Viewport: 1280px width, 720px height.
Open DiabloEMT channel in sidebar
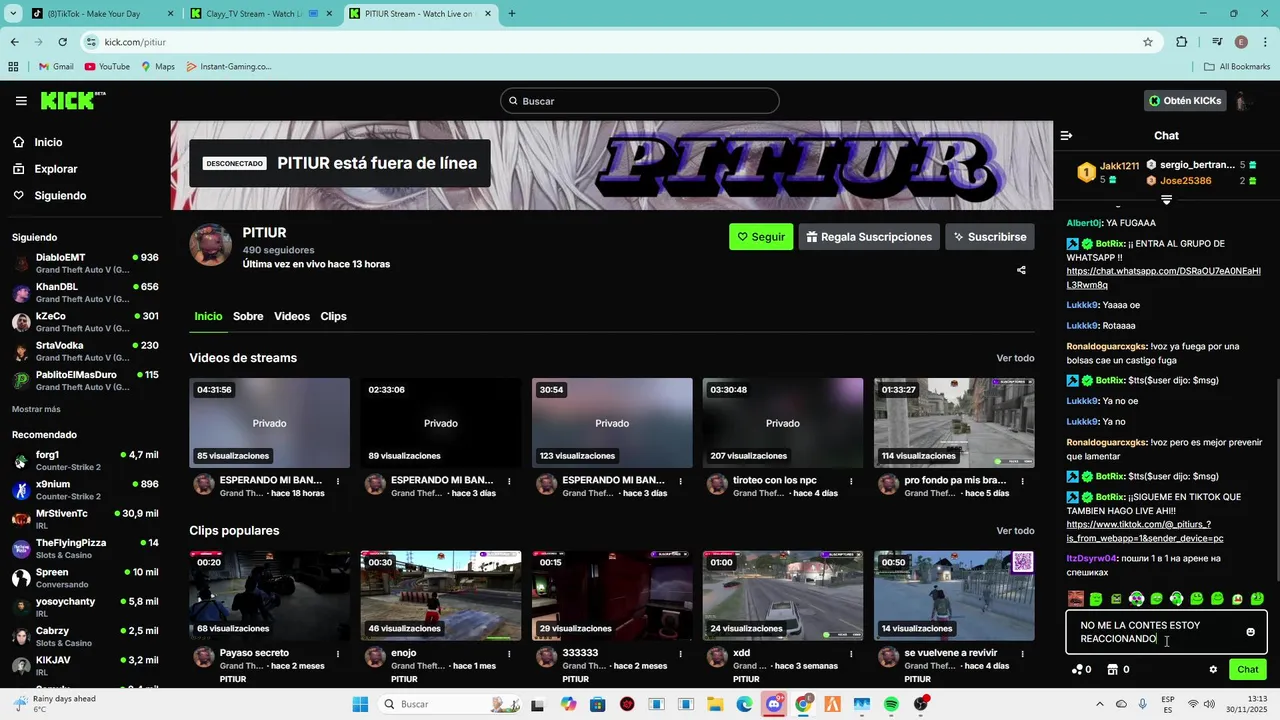tap(85, 263)
